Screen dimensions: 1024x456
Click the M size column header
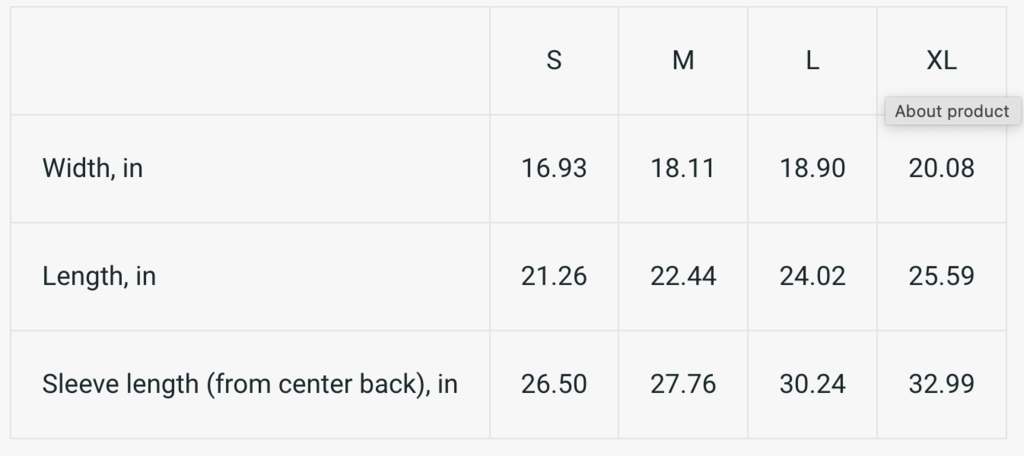683,61
